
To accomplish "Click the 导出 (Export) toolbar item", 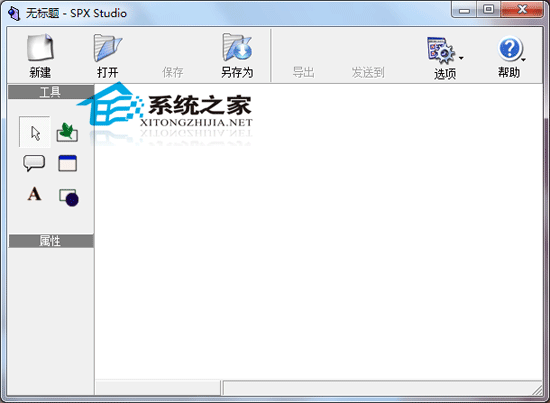I will click(303, 72).
